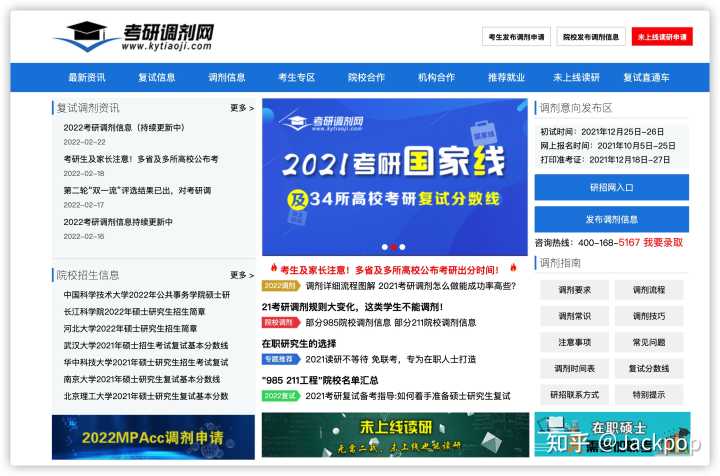Image resolution: width=720 pixels, height=476 pixels.
Task: Open 北京理工大学2021年硕士研究生复试基本分数
Action: tap(146, 396)
